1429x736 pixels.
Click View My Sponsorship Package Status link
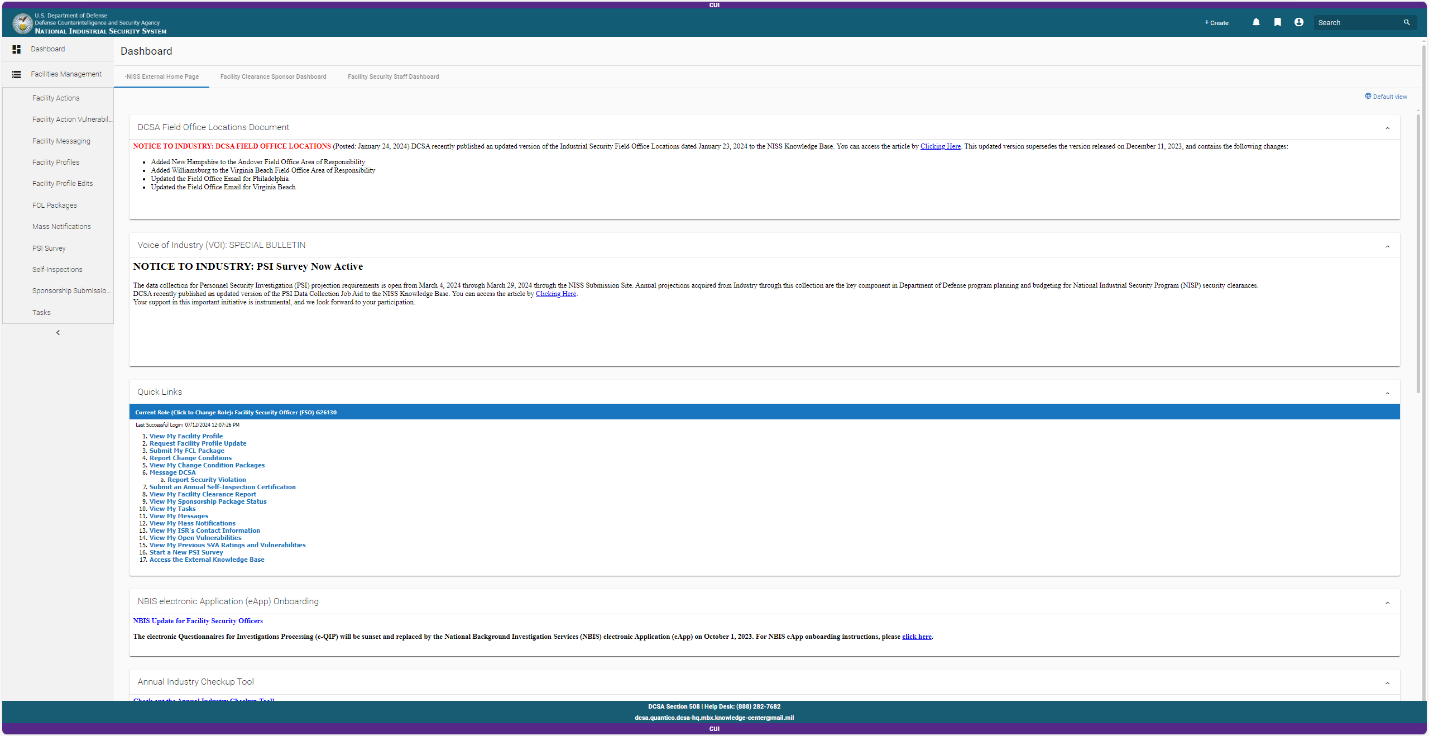pyautogui.click(x=208, y=502)
